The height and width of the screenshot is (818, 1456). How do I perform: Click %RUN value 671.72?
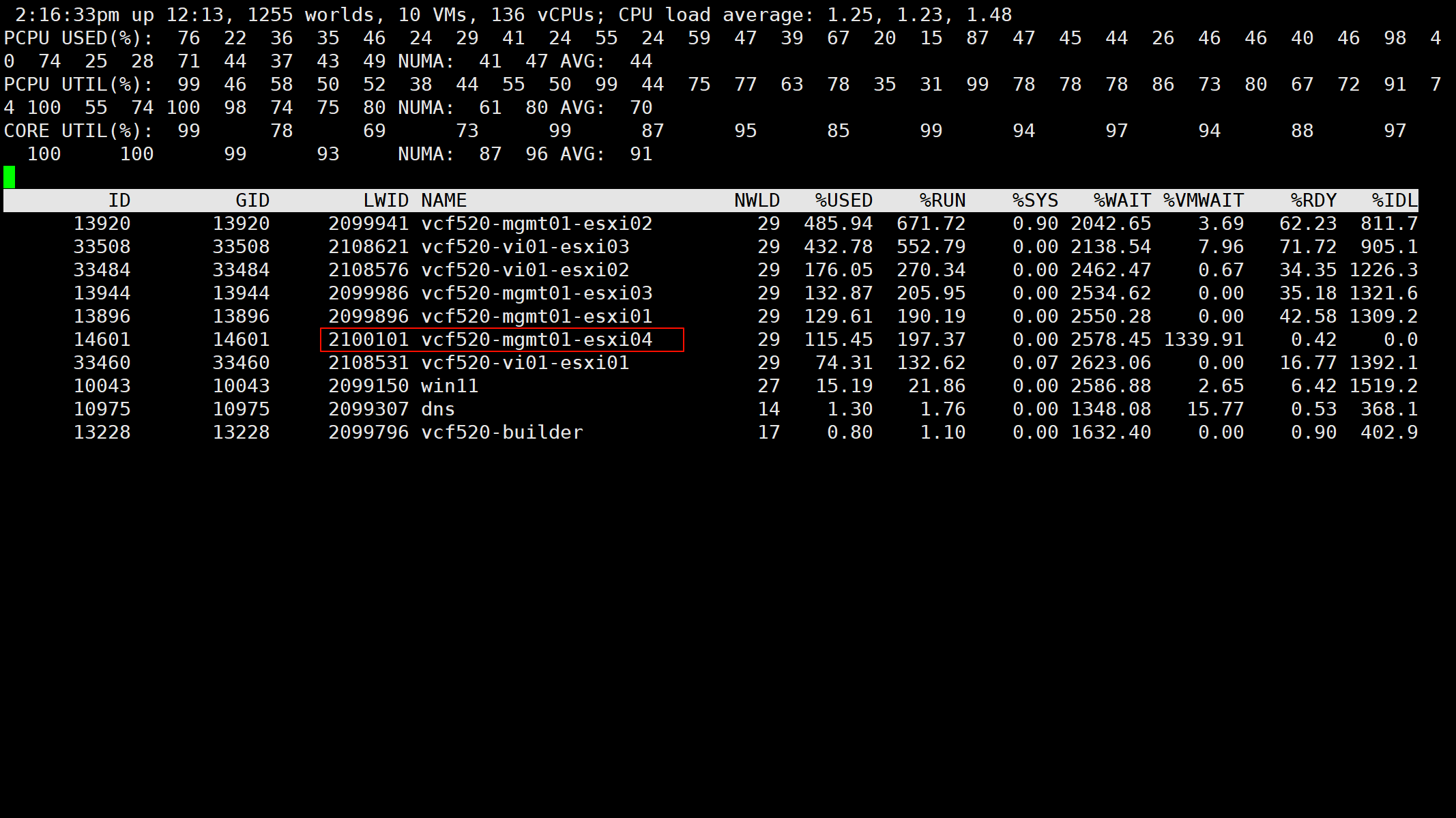point(931,224)
